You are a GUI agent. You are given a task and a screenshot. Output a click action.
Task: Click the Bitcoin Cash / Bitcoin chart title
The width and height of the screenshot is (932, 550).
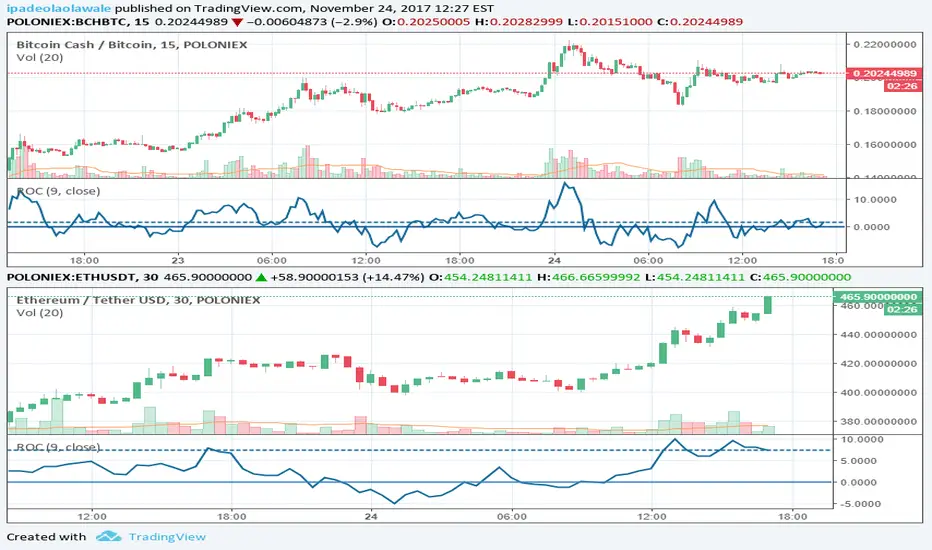pos(131,45)
